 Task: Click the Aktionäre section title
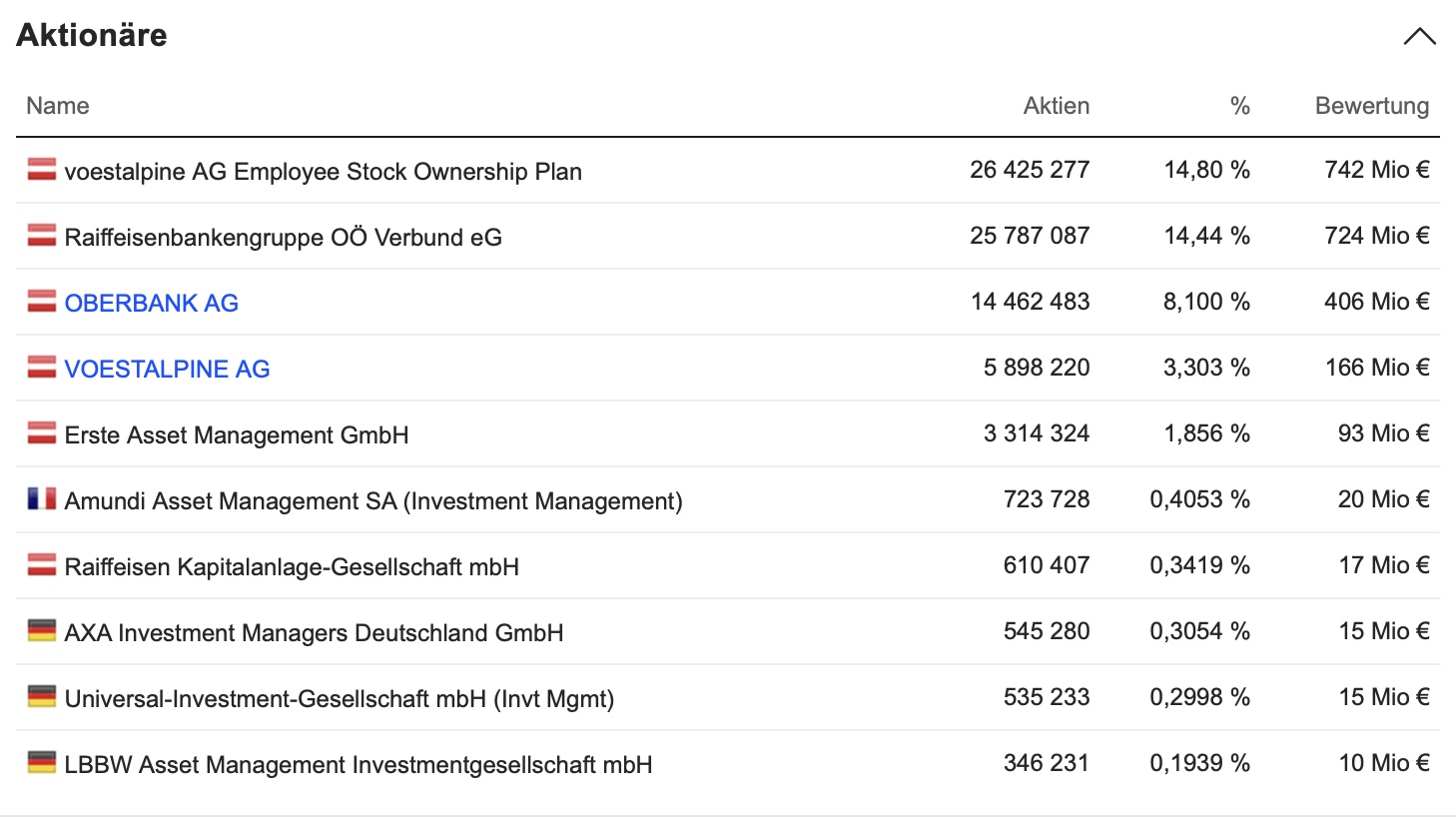pyautogui.click(x=92, y=35)
